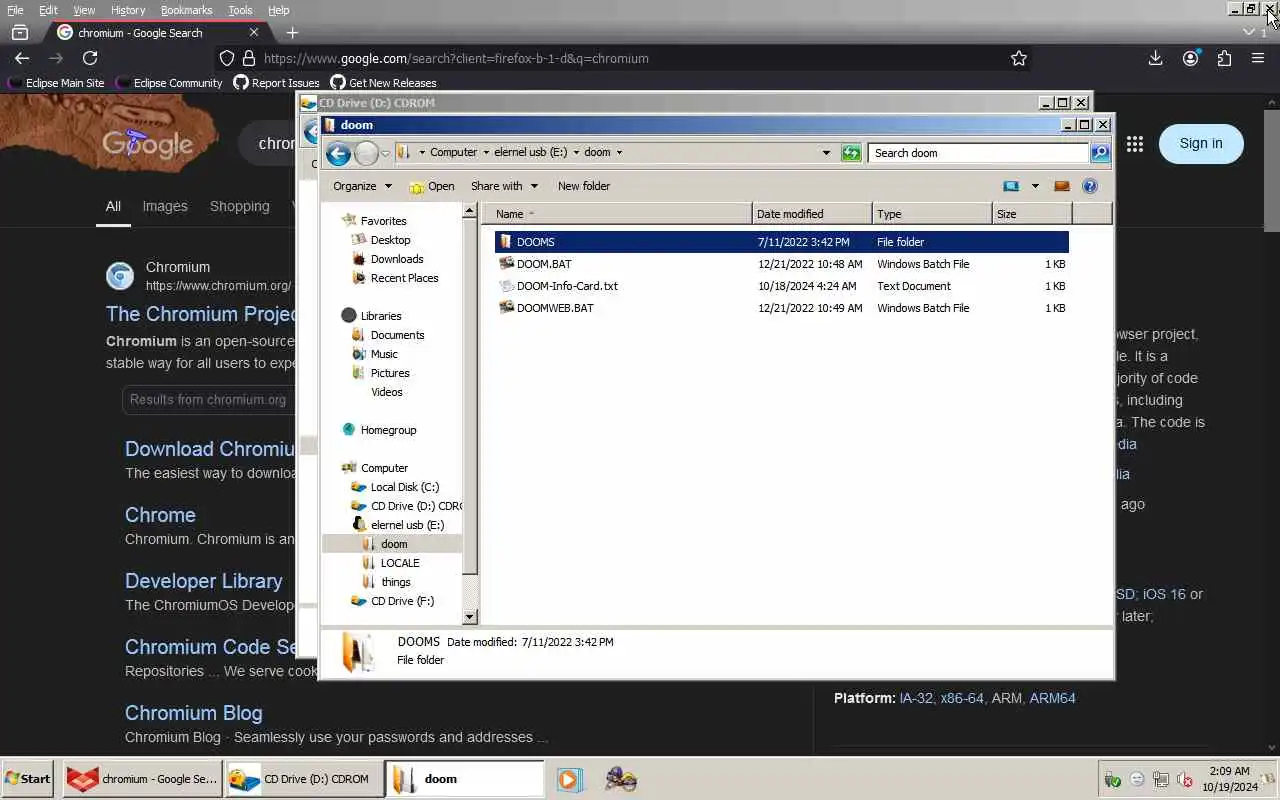Viewport: 1280px width, 800px height.
Task: Switch to CD Drive (D:) CDROM taskbar window
Action: tap(304, 779)
